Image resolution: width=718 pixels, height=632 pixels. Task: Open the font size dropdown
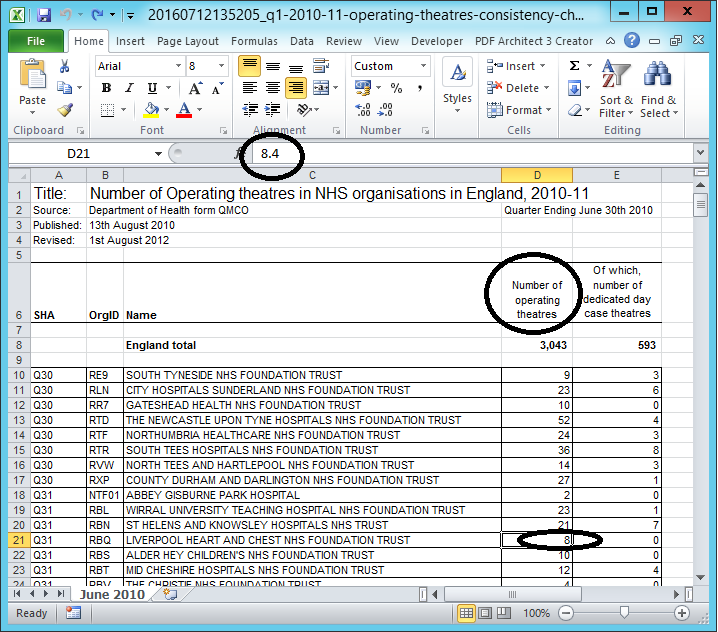coord(222,66)
